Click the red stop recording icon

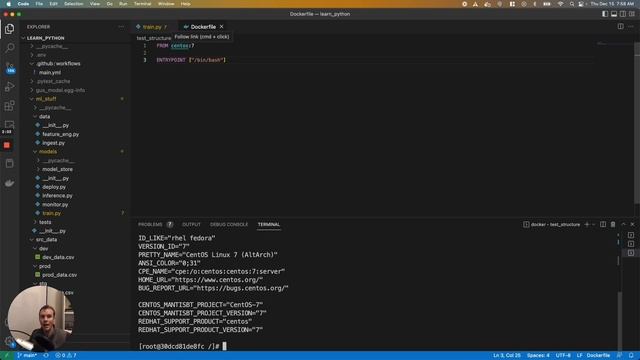coord(7,145)
